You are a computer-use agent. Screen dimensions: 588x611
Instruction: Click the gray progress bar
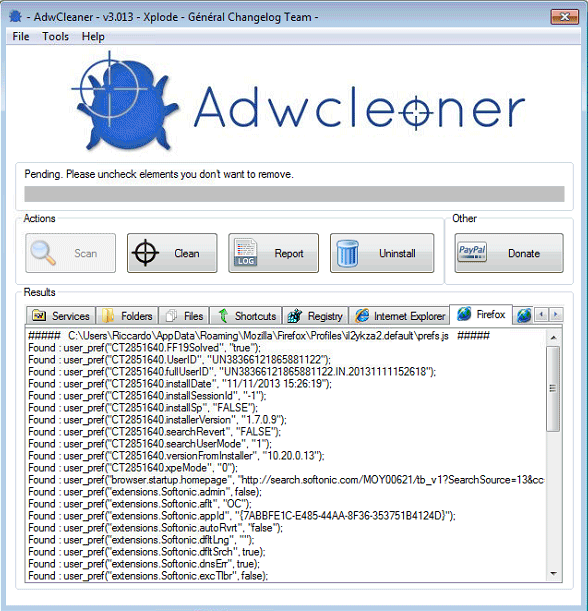point(294,194)
